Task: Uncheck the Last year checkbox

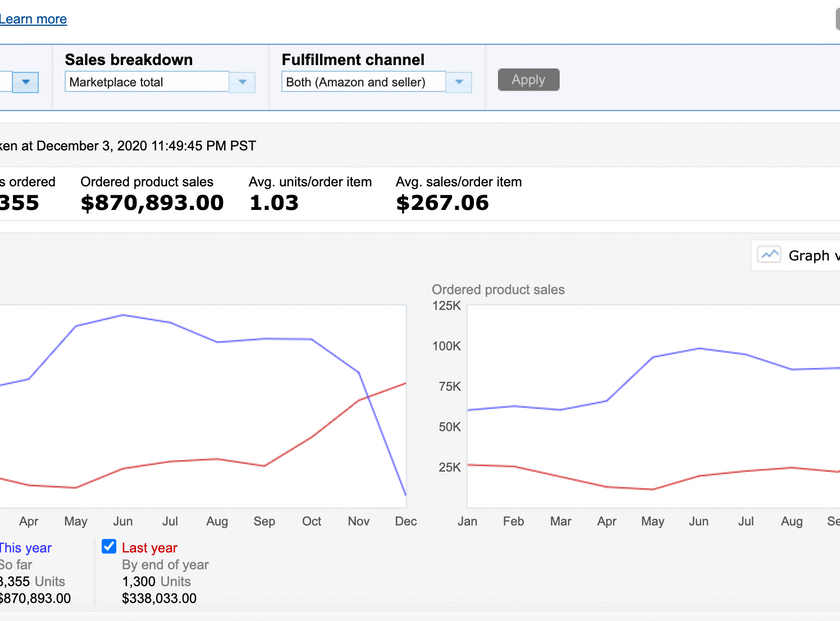Action: [x=109, y=547]
